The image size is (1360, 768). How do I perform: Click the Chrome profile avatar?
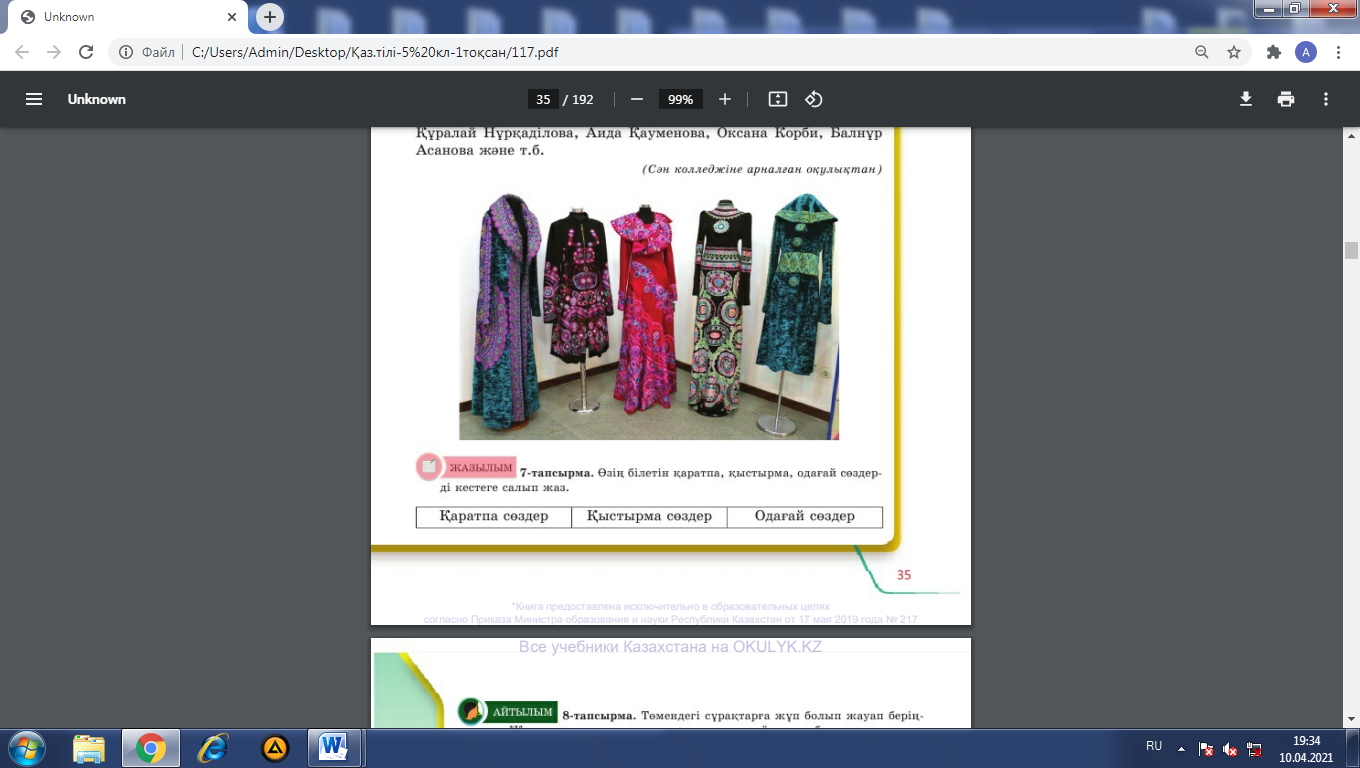(x=1306, y=52)
